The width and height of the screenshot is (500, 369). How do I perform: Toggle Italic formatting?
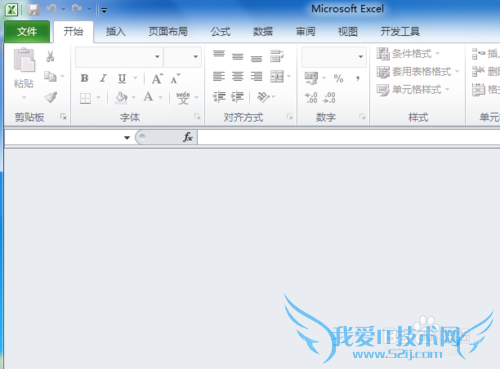click(x=103, y=78)
